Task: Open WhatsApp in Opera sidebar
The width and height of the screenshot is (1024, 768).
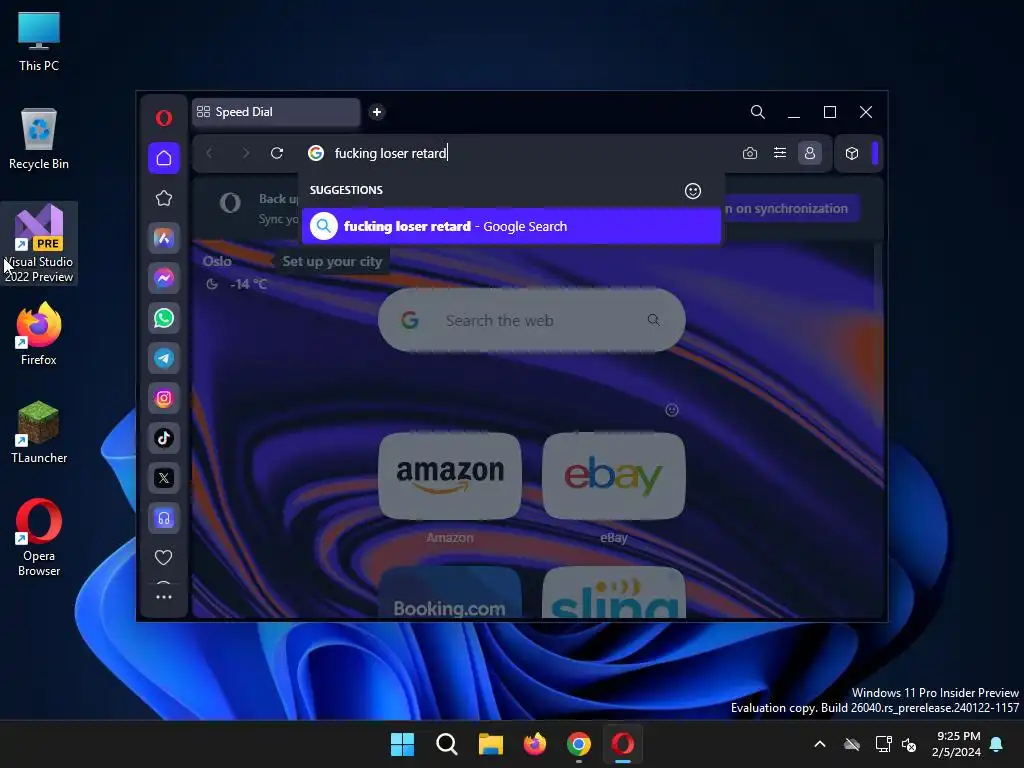Action: (164, 318)
